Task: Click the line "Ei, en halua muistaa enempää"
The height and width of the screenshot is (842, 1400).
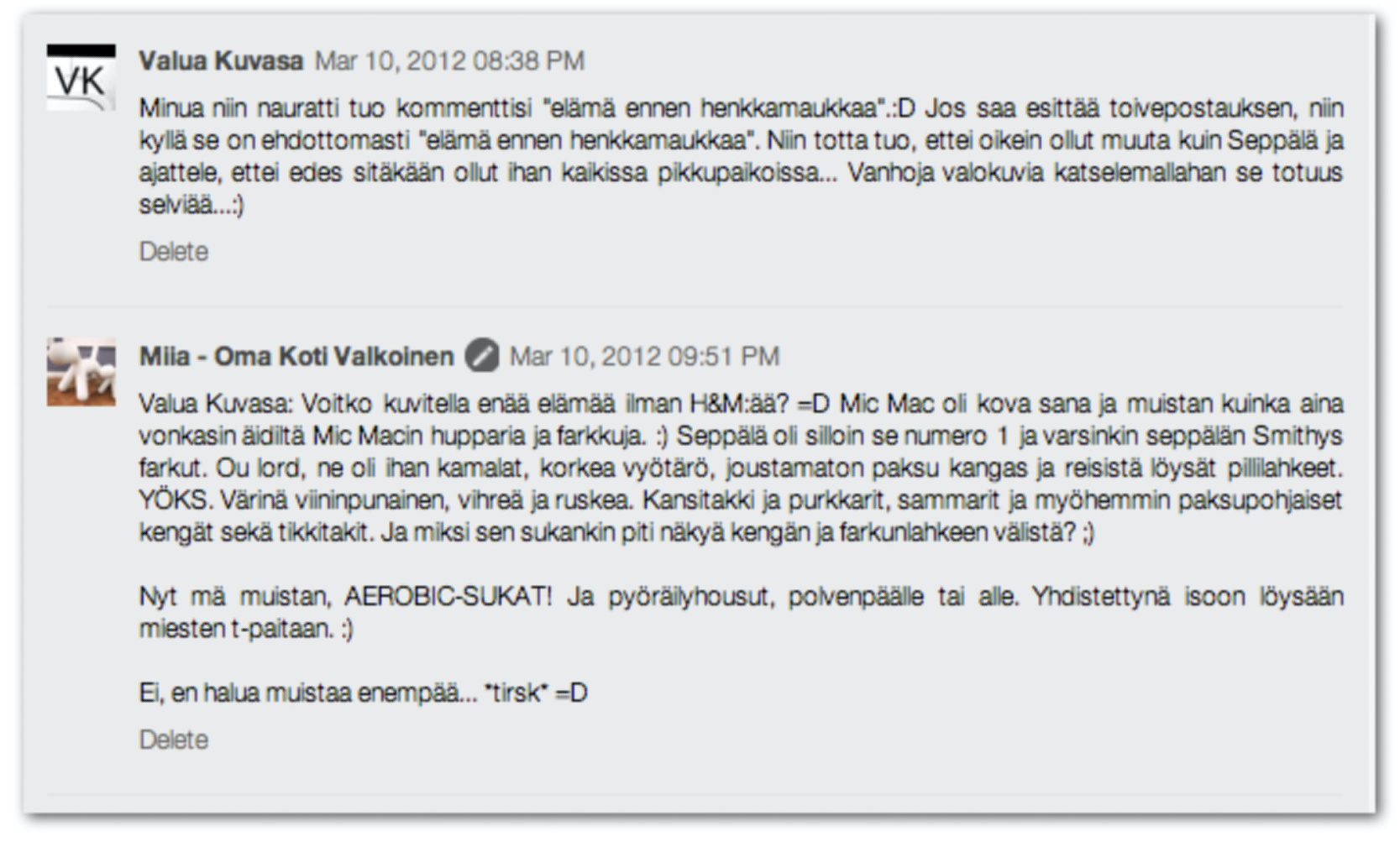Action: (x=363, y=693)
